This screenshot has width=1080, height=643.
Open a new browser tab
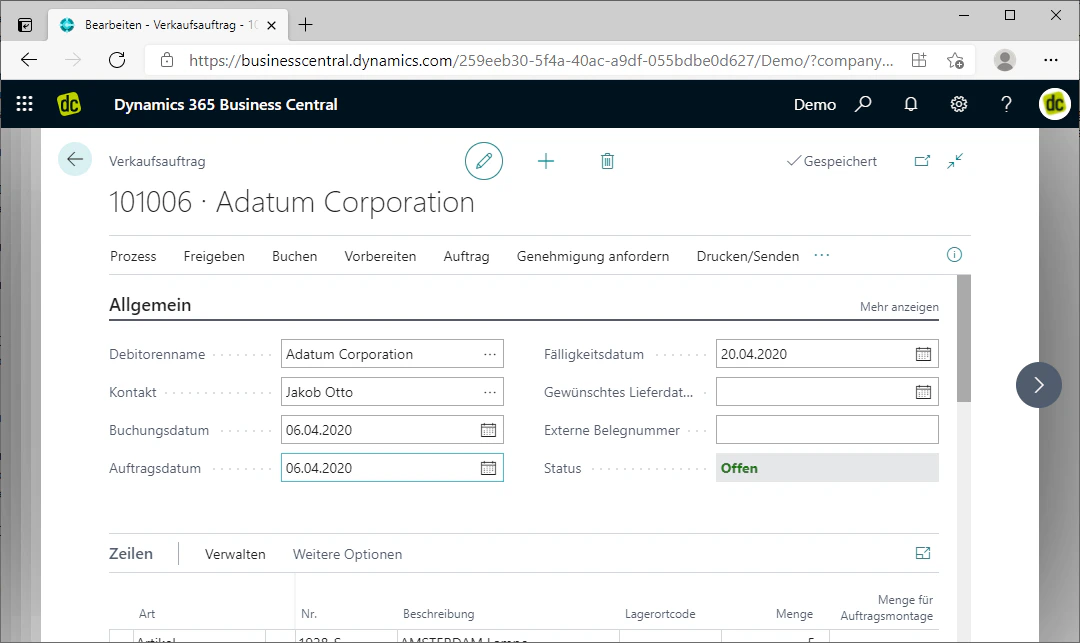(305, 25)
